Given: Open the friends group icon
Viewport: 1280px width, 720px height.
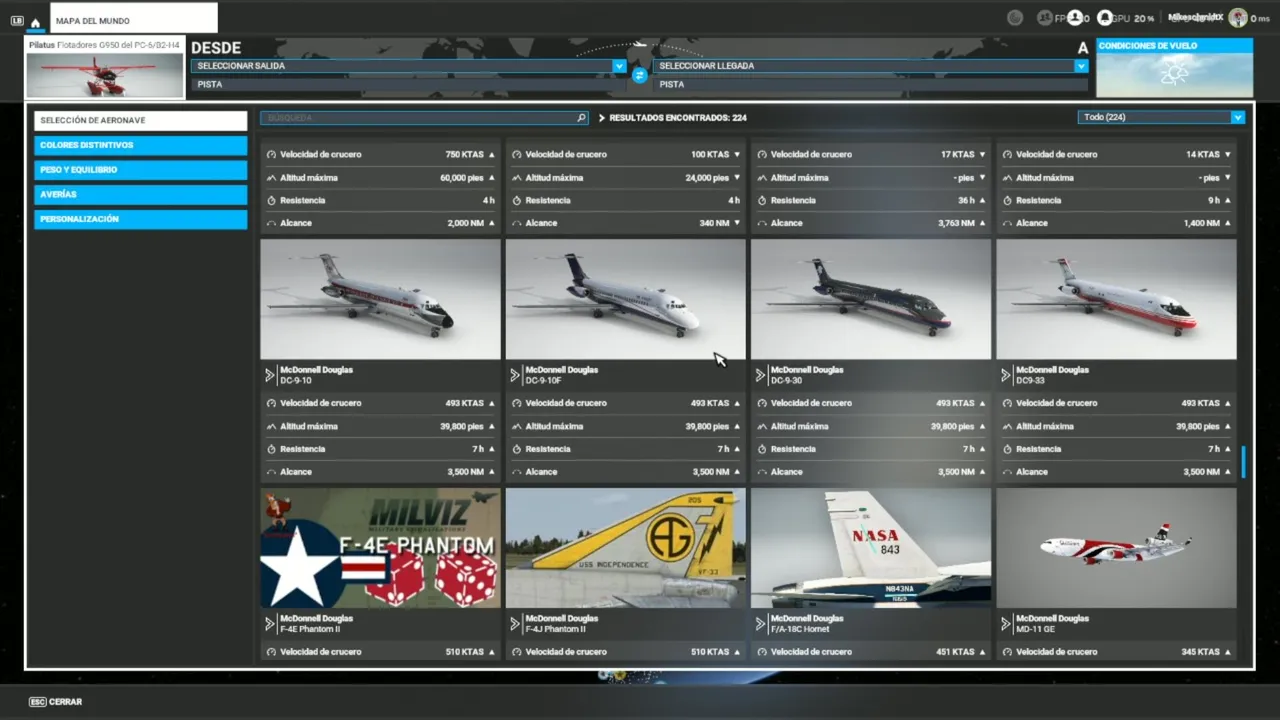Looking at the screenshot, I should click(x=1045, y=18).
